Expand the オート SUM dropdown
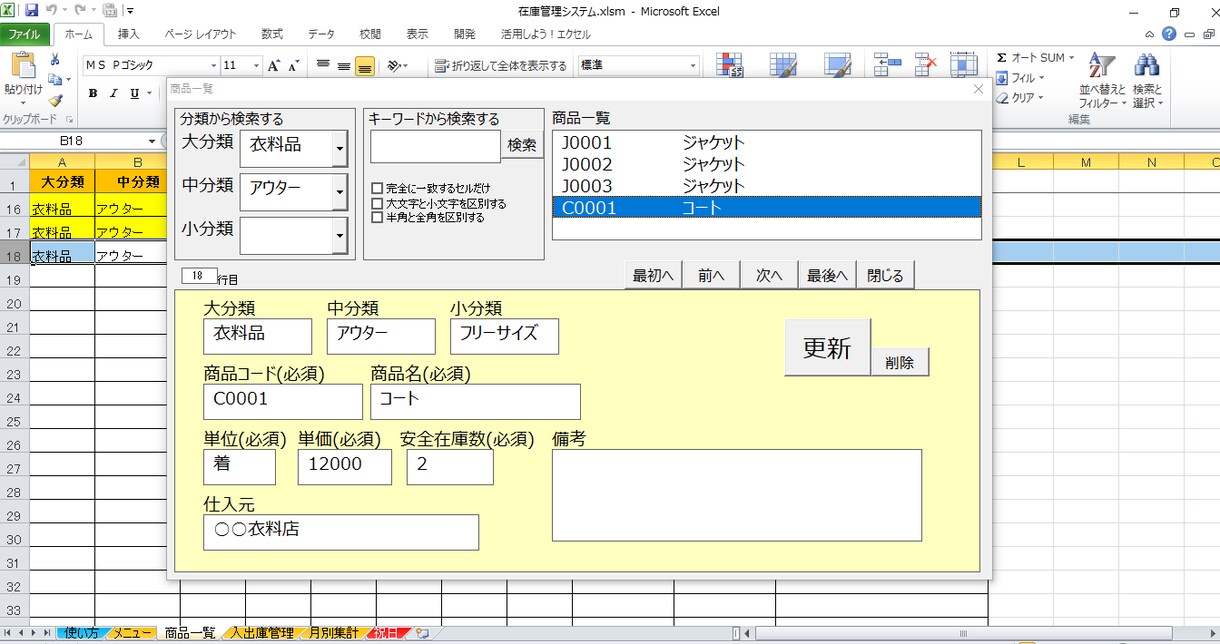The image size is (1220, 644). tap(1071, 58)
